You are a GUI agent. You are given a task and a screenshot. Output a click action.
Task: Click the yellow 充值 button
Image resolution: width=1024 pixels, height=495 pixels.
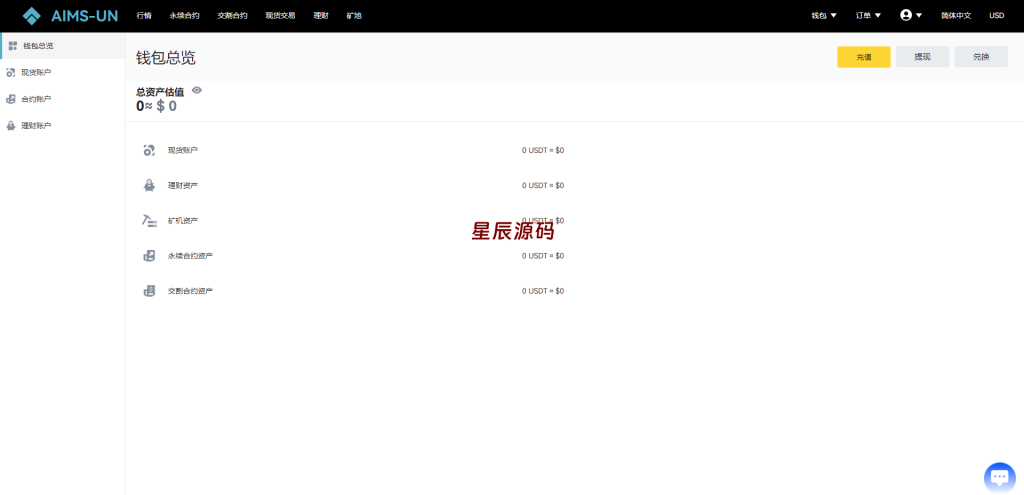(863, 57)
